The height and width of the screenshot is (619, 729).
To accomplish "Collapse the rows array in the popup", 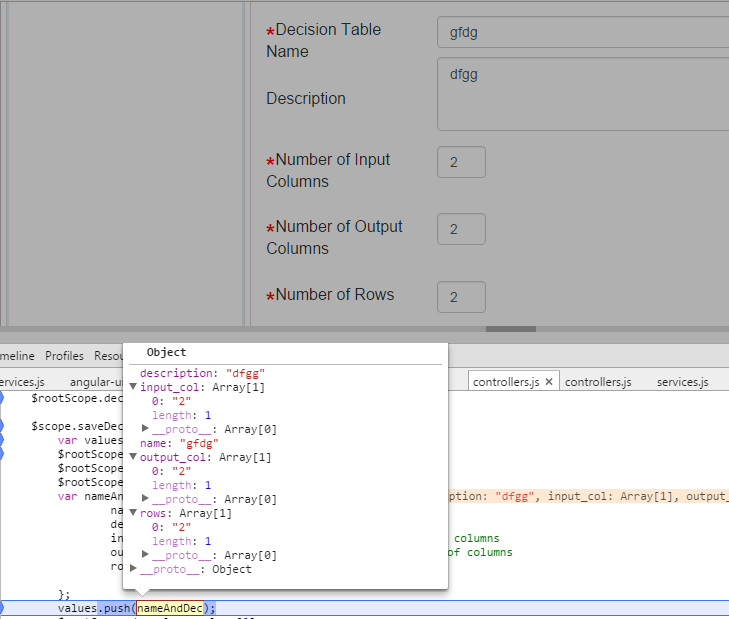I will [x=133, y=513].
